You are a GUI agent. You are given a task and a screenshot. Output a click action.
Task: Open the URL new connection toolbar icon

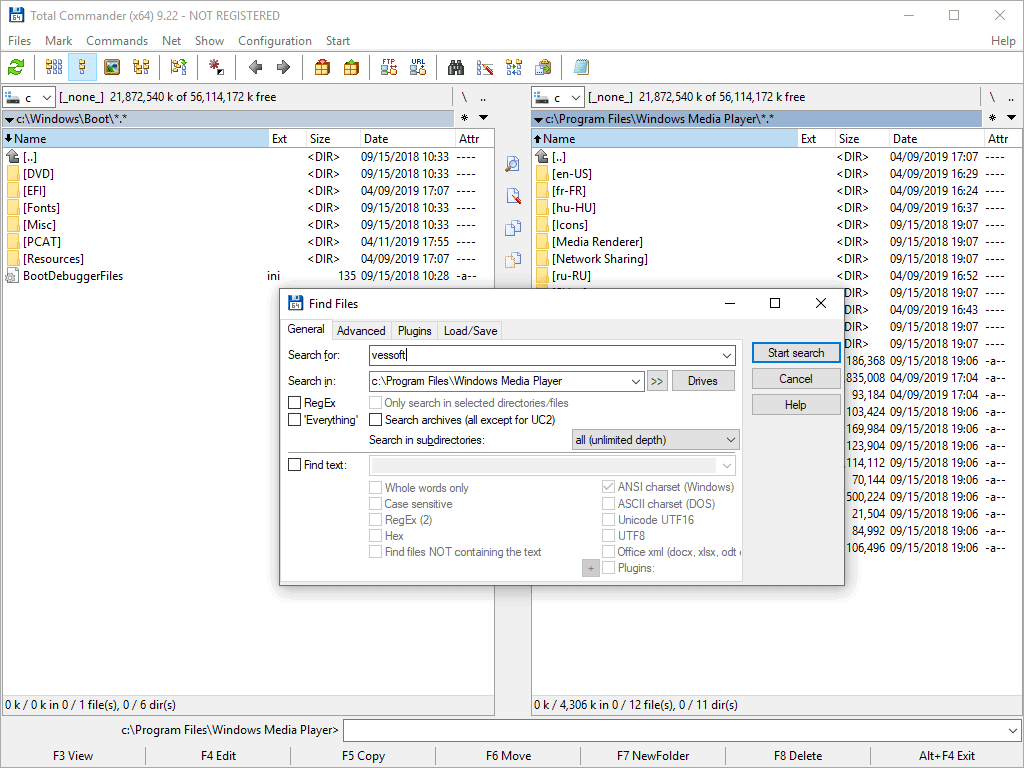coord(418,67)
